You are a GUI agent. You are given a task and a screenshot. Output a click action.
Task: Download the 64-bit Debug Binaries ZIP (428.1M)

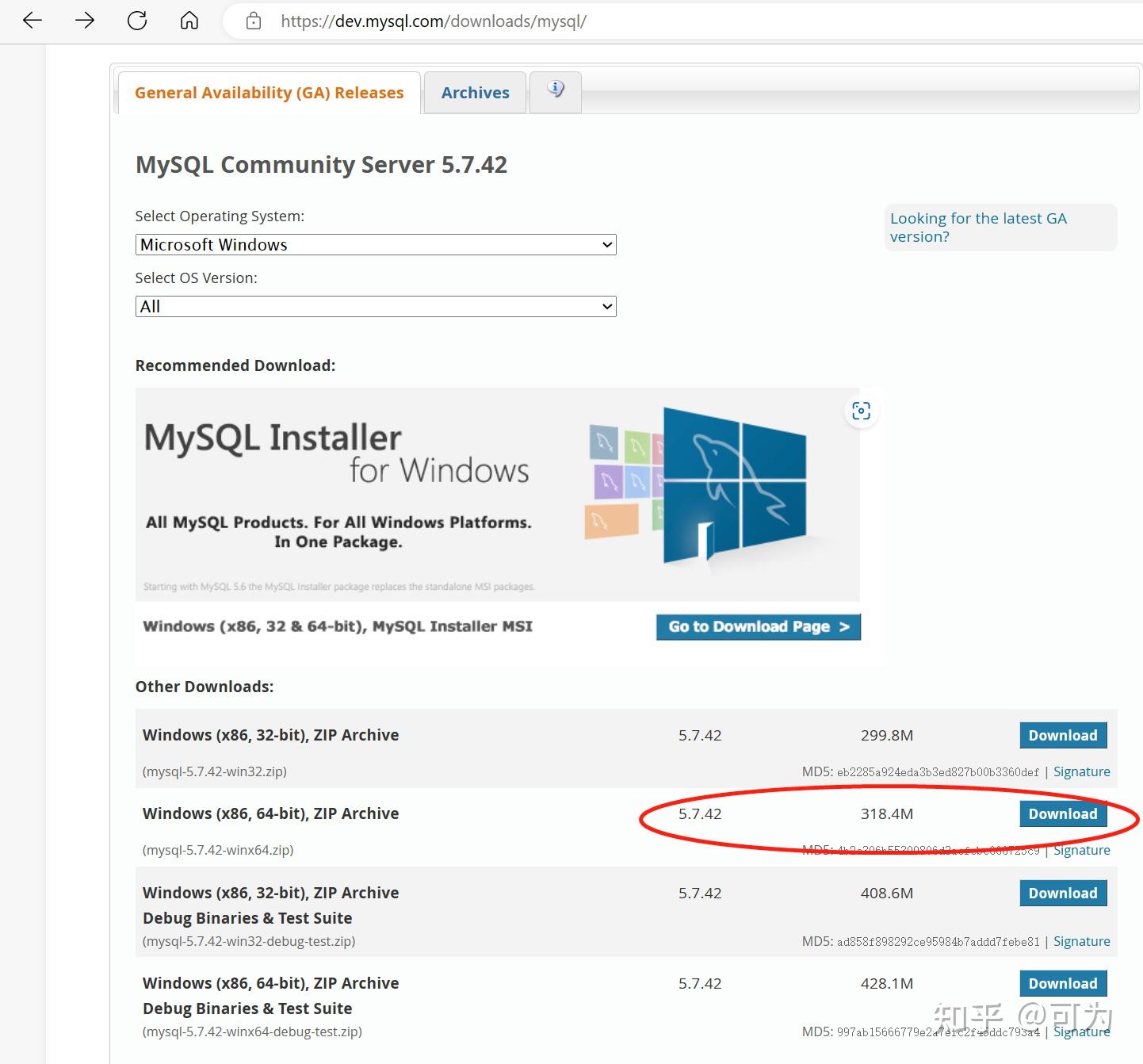1063,983
